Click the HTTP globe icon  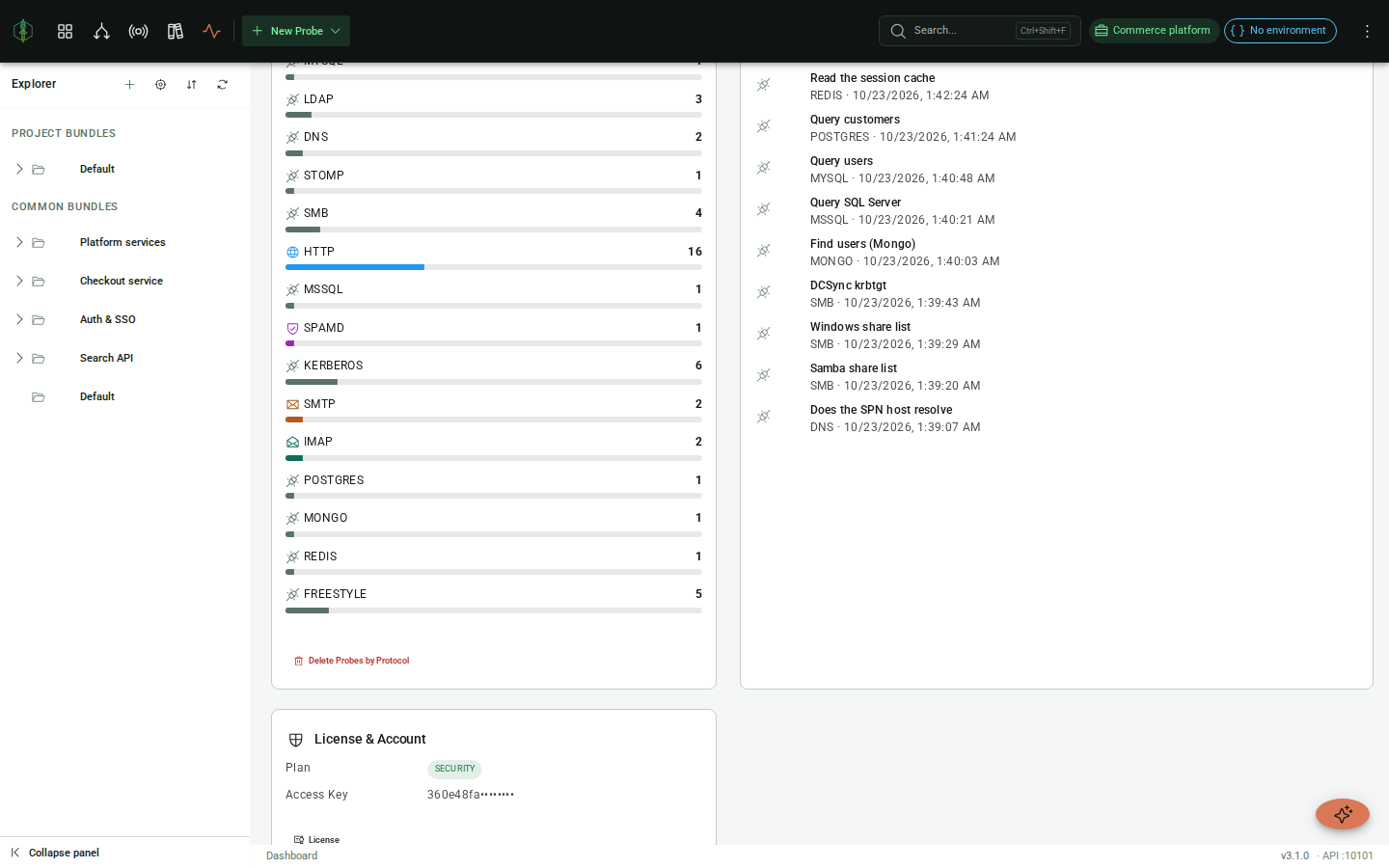[292, 253]
